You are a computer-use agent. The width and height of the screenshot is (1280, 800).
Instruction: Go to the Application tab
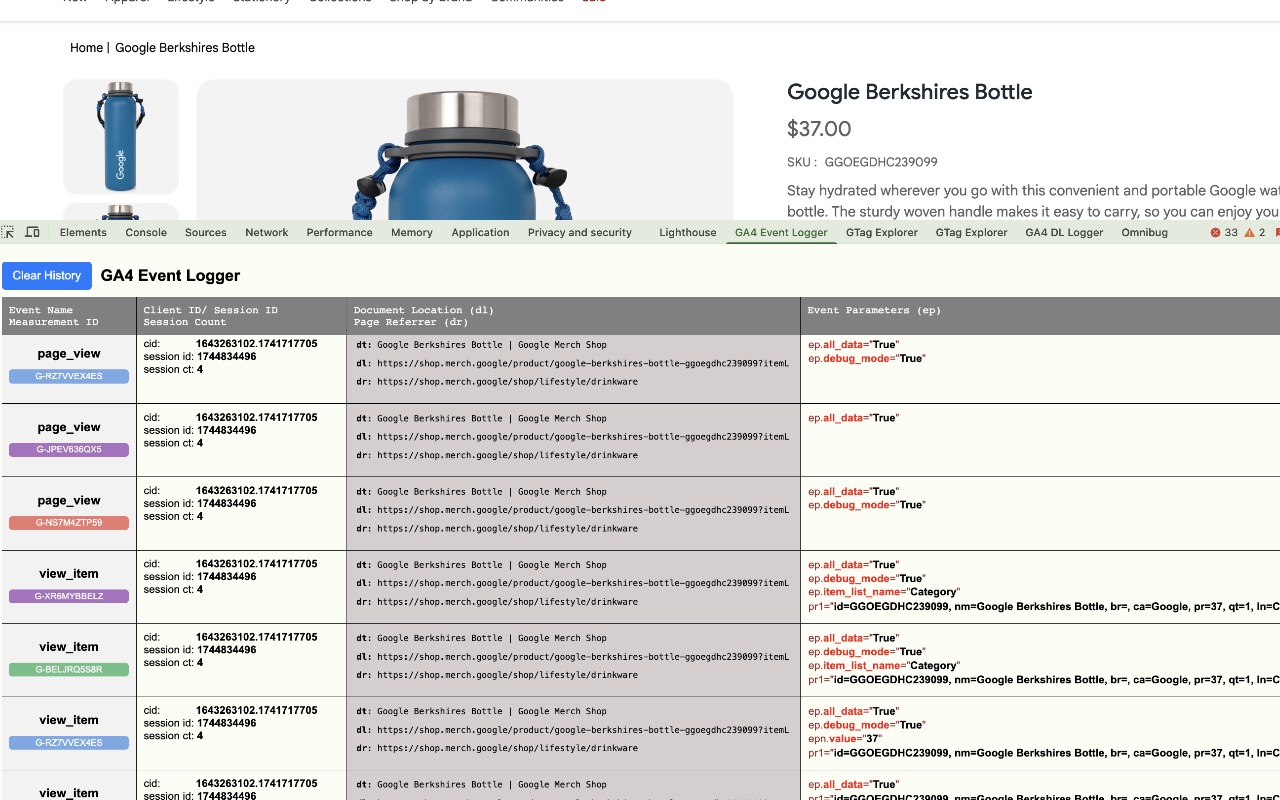pos(481,232)
